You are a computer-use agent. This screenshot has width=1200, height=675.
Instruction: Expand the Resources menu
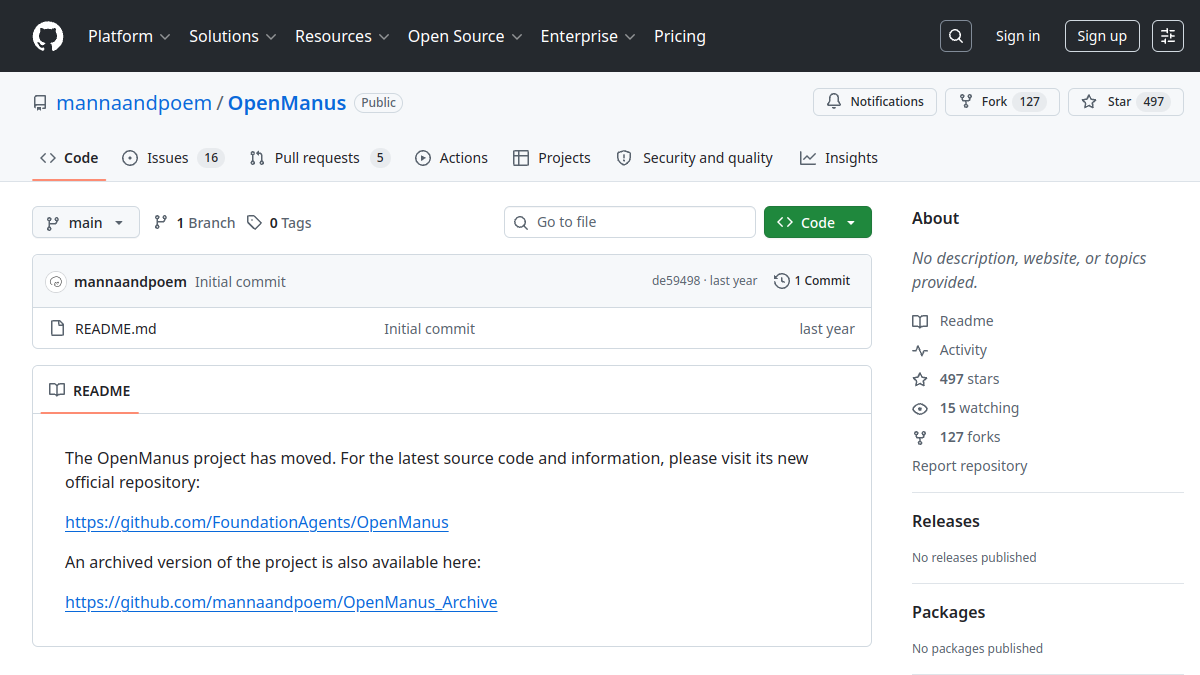[342, 36]
